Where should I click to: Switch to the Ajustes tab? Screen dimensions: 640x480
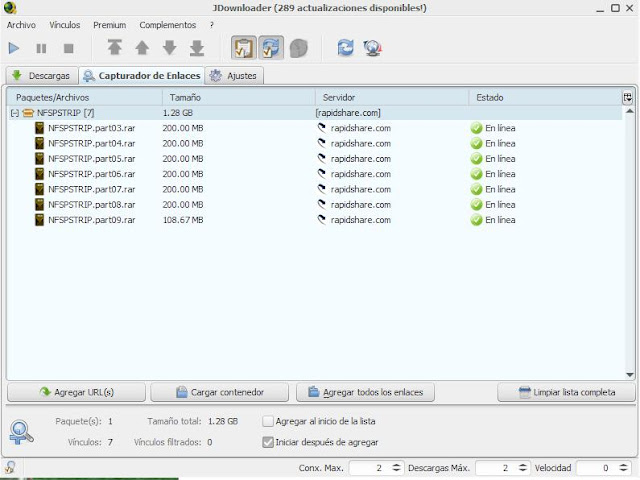tap(234, 76)
